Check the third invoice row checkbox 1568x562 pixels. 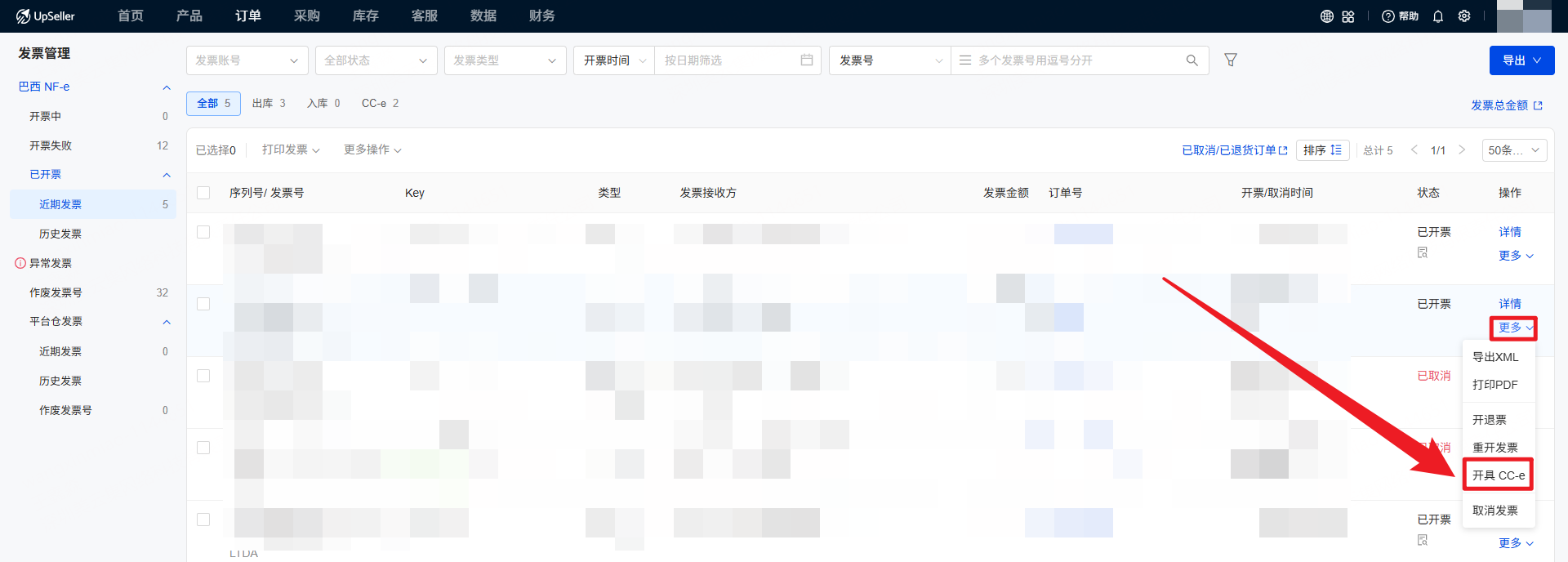(203, 376)
